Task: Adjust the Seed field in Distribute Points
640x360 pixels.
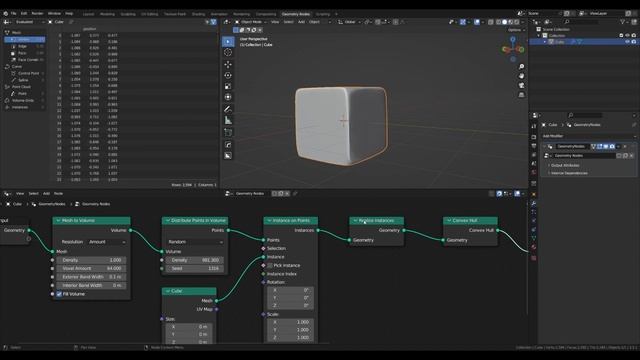Action: [195, 269]
